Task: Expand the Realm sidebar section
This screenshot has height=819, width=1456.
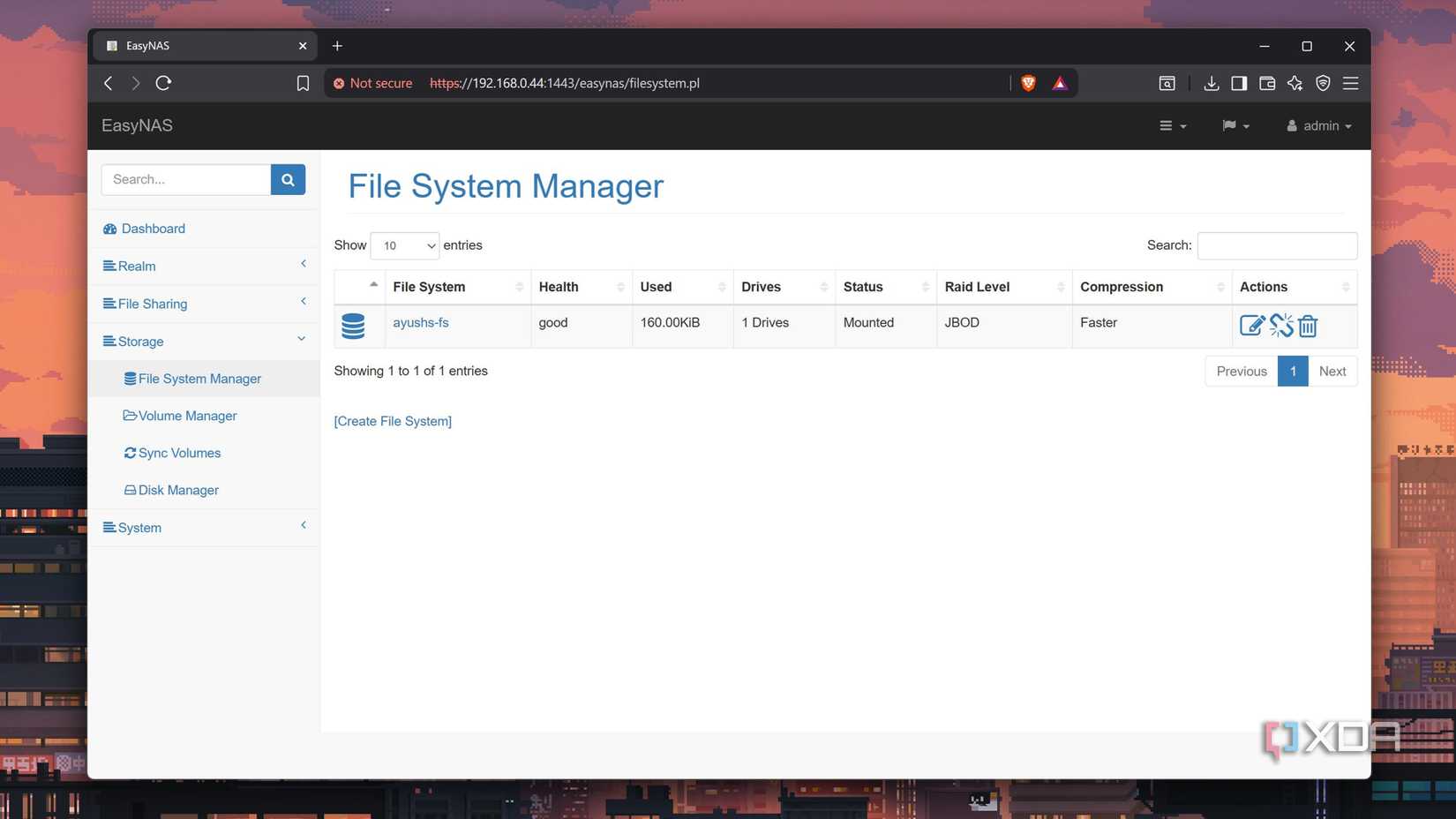Action: tap(204, 266)
